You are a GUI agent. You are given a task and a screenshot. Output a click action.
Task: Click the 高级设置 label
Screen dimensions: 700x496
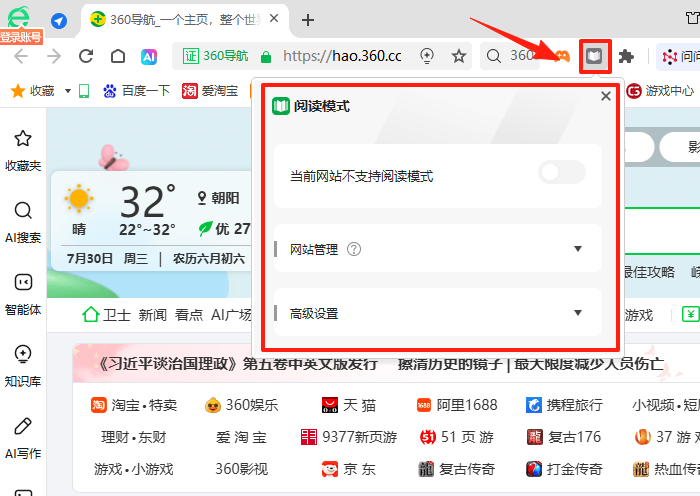tap(314, 314)
